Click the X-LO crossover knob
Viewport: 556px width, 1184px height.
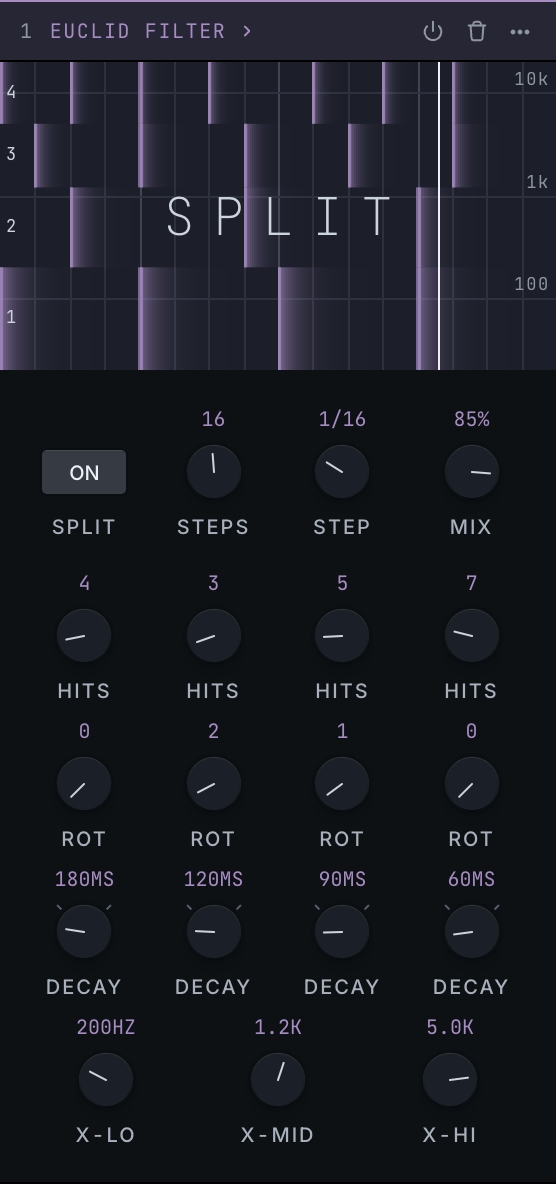tap(106, 1080)
